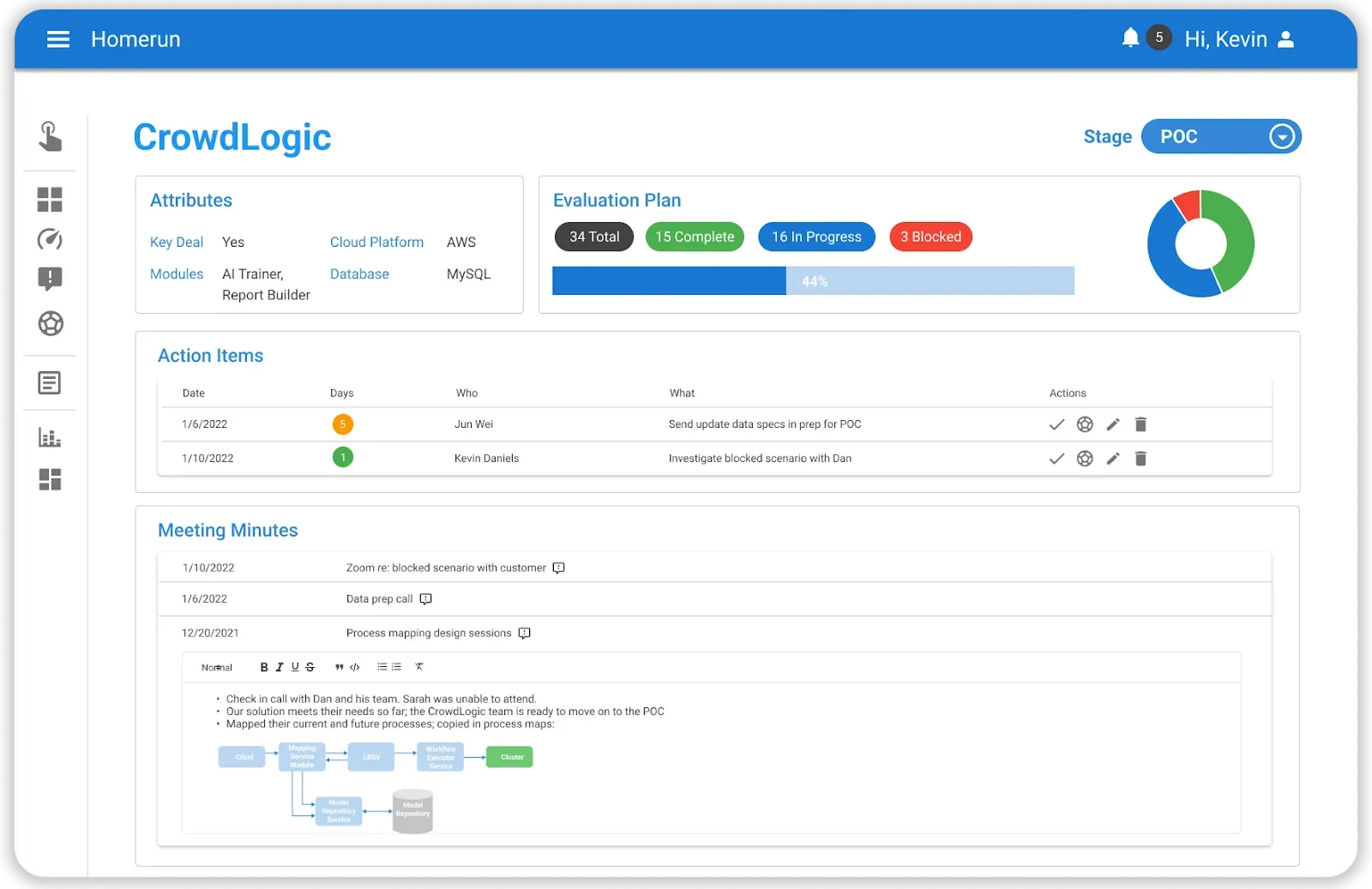This screenshot has width=1372, height=889.
Task: Open note icon for Data prep call
Action: (425, 599)
